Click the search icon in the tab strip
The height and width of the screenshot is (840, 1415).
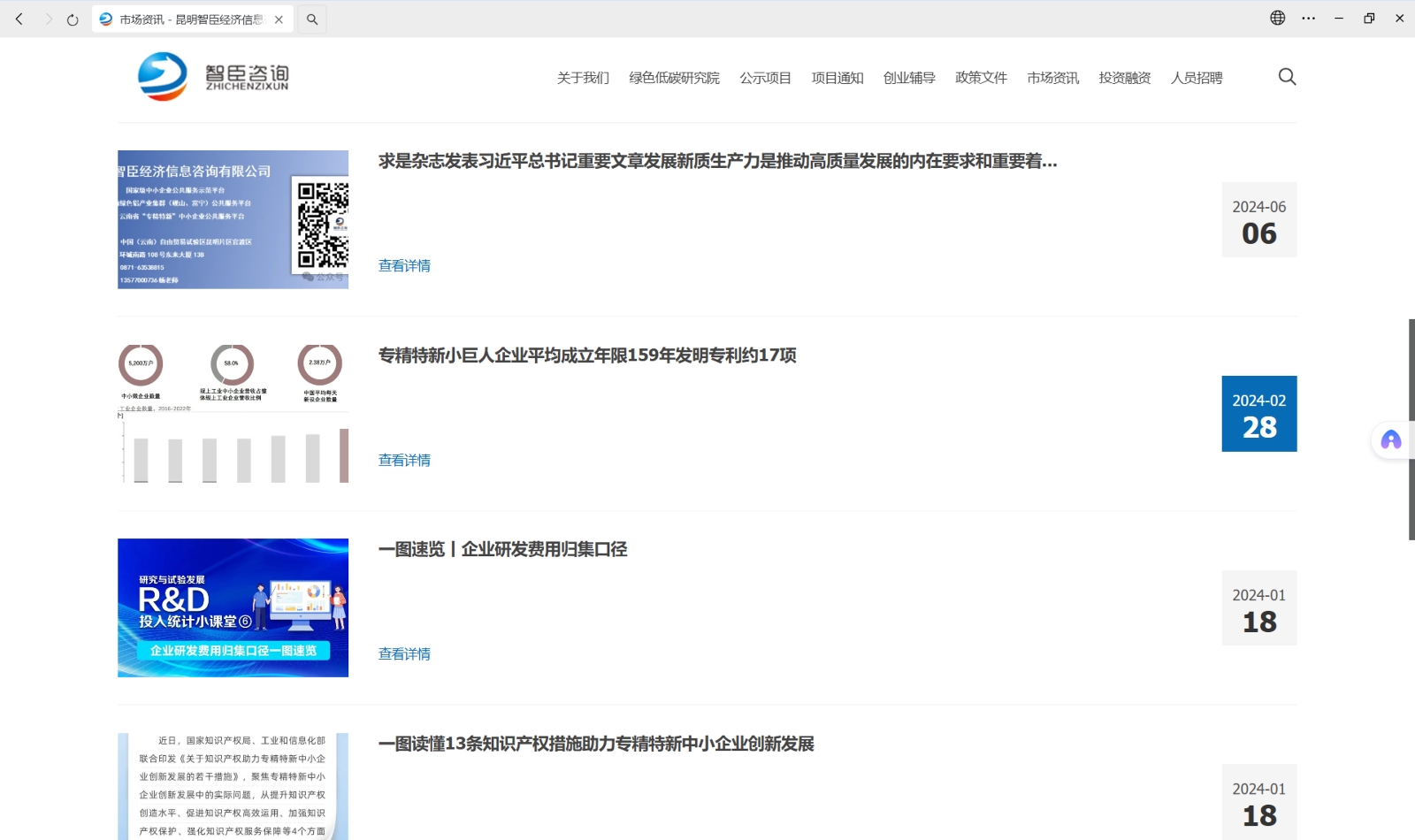click(311, 19)
